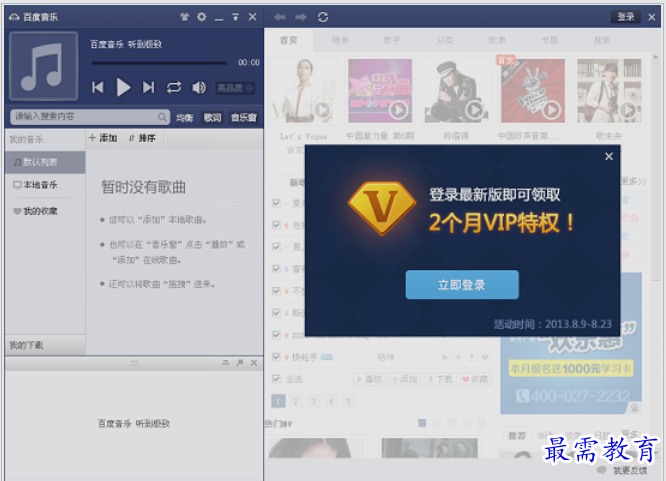This screenshot has height=481, width=666.
Task: Open the 均衡 equalizer
Action: click(184, 118)
